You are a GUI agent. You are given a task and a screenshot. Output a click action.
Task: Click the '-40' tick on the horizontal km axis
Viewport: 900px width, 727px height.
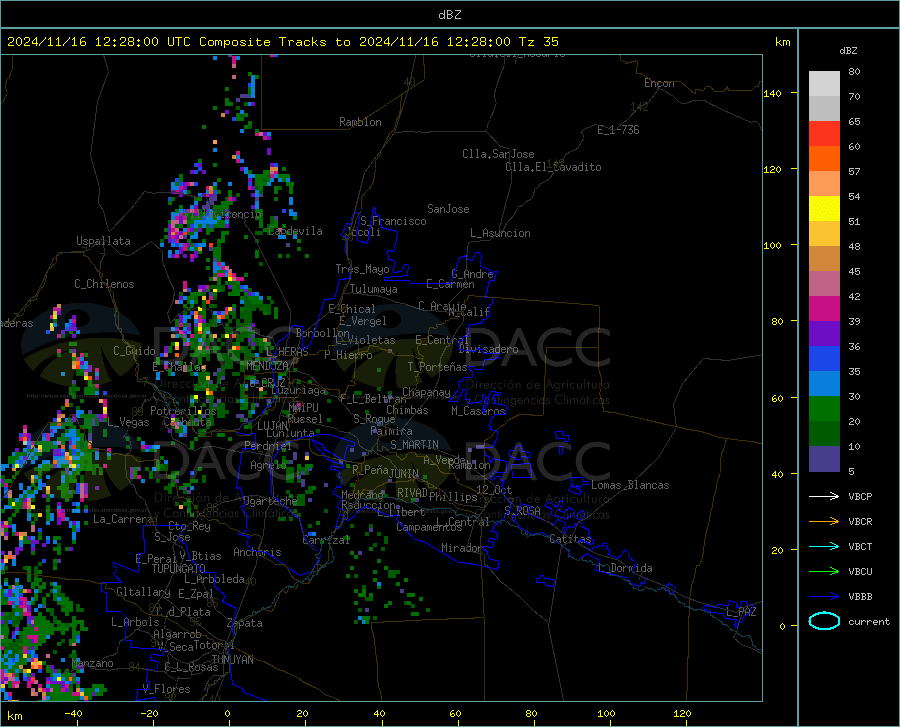73,713
